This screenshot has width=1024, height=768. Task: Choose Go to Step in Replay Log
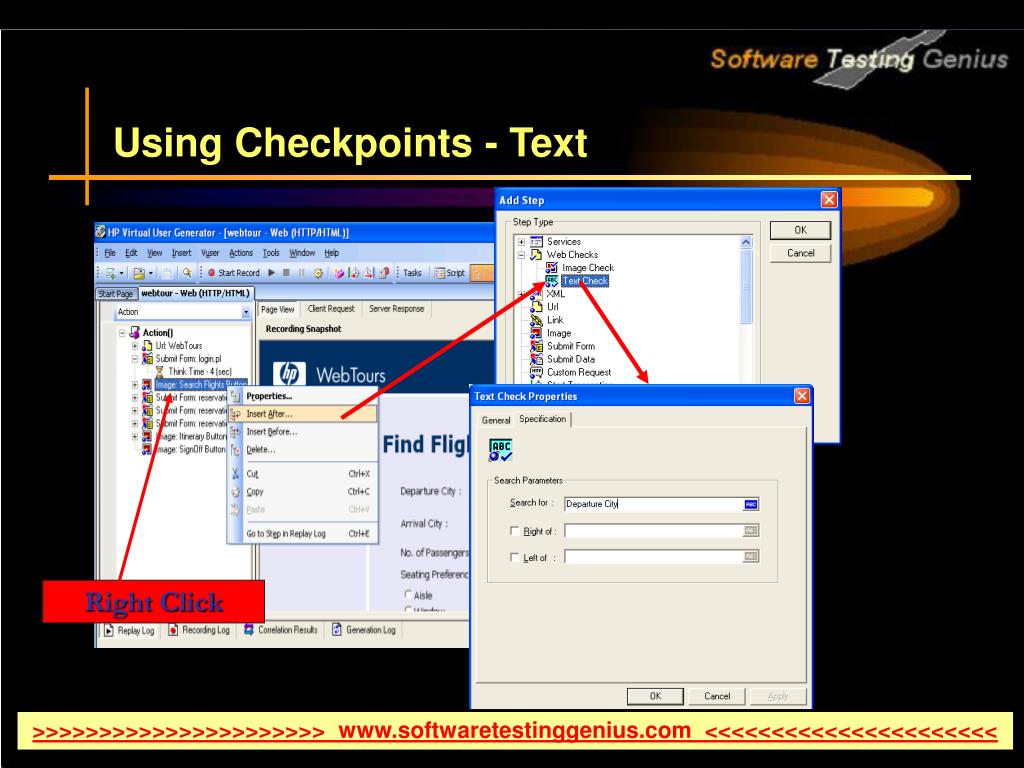click(x=302, y=534)
